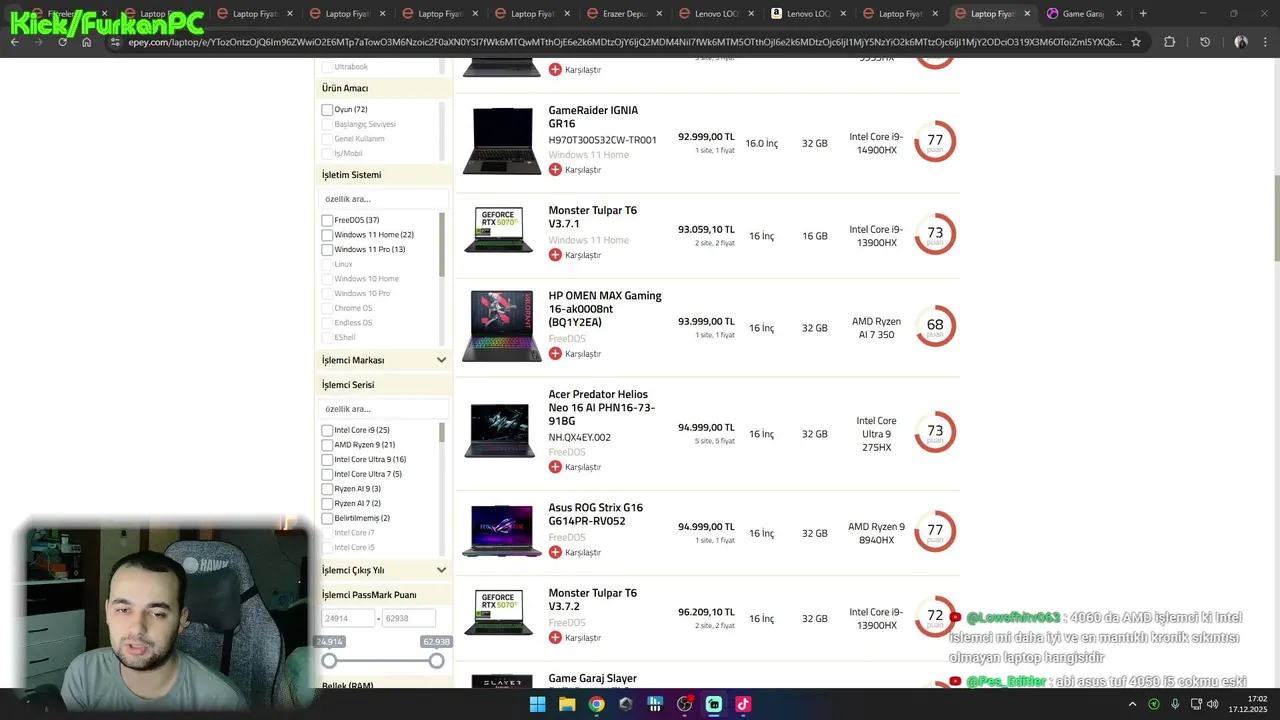Check the FreeDOS (37) filter
Viewport: 1280px width, 720px height.
click(x=327, y=220)
